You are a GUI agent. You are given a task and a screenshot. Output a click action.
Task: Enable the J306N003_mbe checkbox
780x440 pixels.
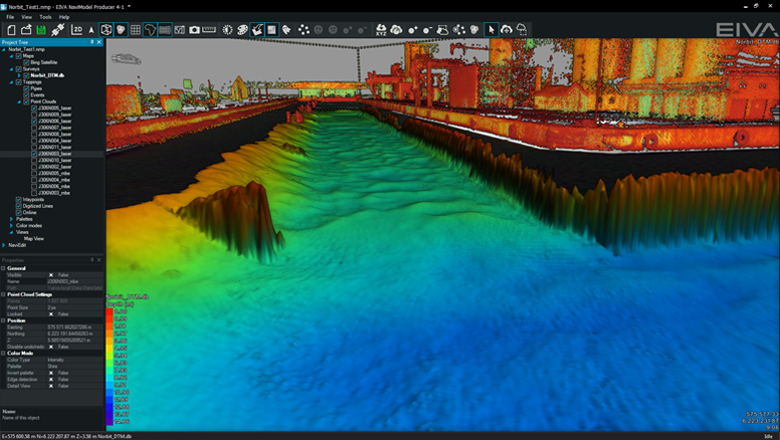click(x=34, y=193)
